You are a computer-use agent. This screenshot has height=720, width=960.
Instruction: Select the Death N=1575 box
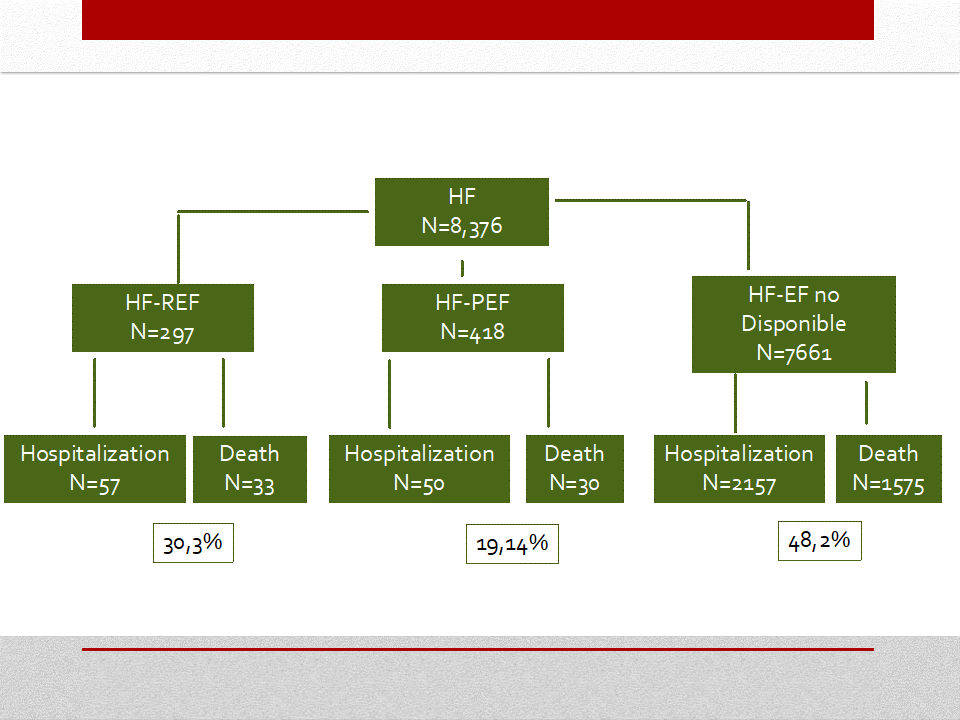click(889, 469)
